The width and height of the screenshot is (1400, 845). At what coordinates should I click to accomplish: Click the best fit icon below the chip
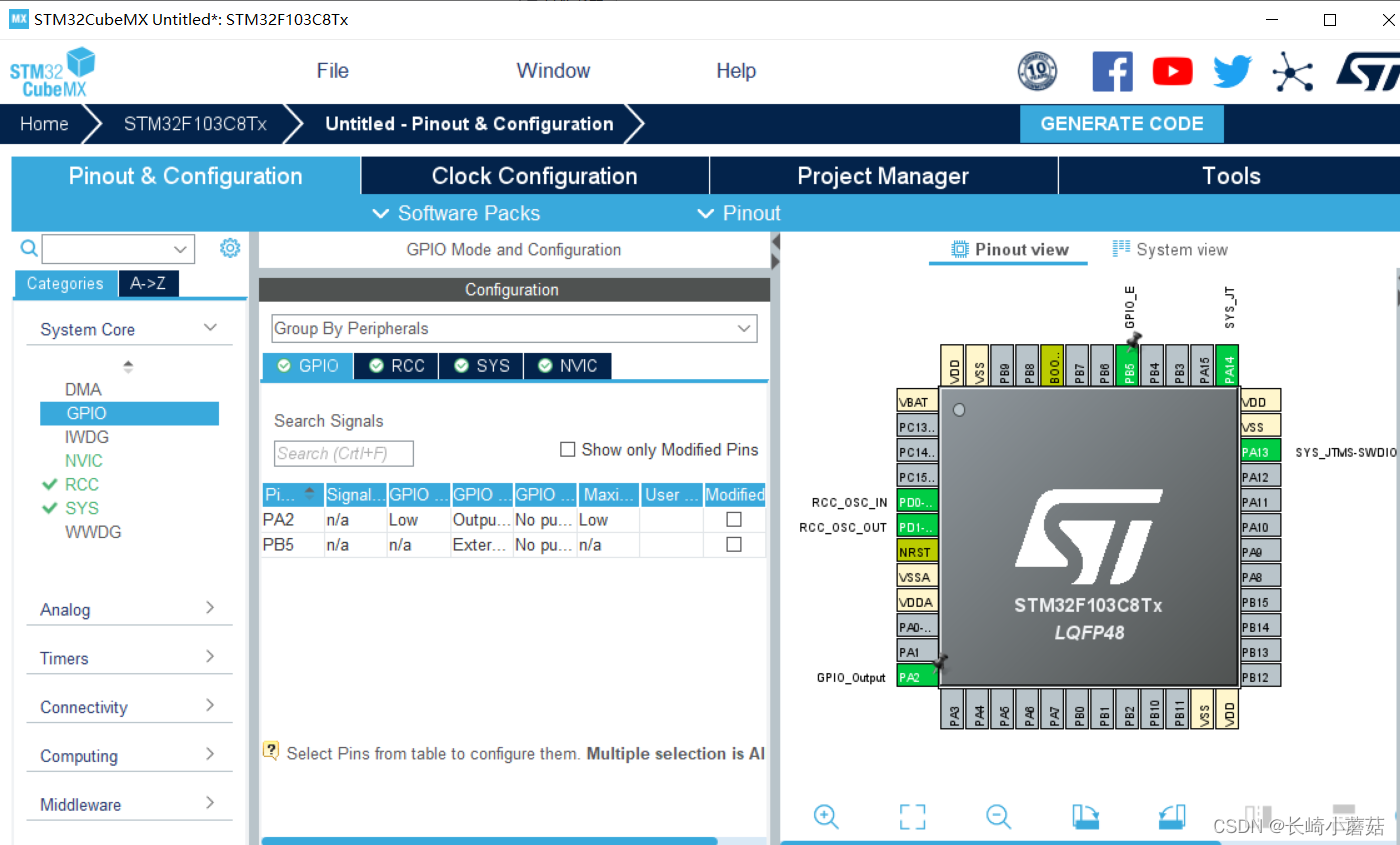tap(912, 817)
